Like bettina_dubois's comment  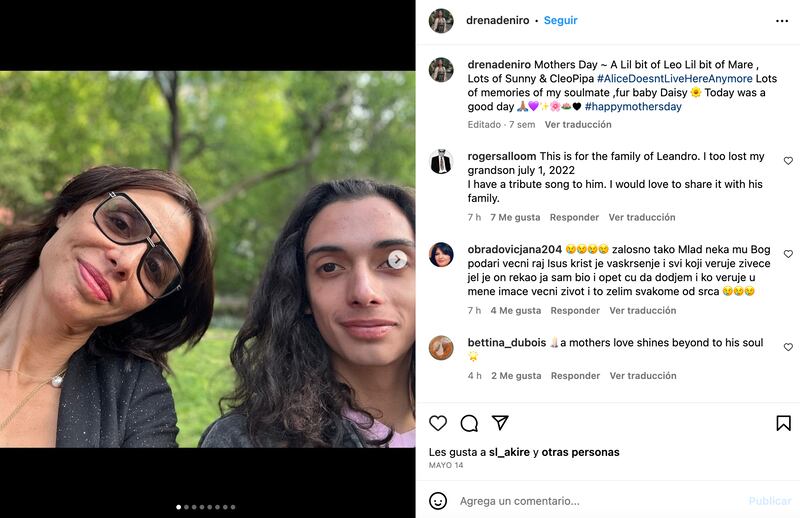point(788,347)
